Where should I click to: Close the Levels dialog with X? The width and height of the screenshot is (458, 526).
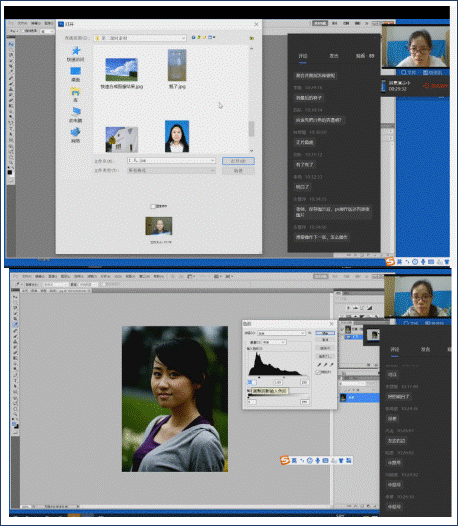point(332,324)
